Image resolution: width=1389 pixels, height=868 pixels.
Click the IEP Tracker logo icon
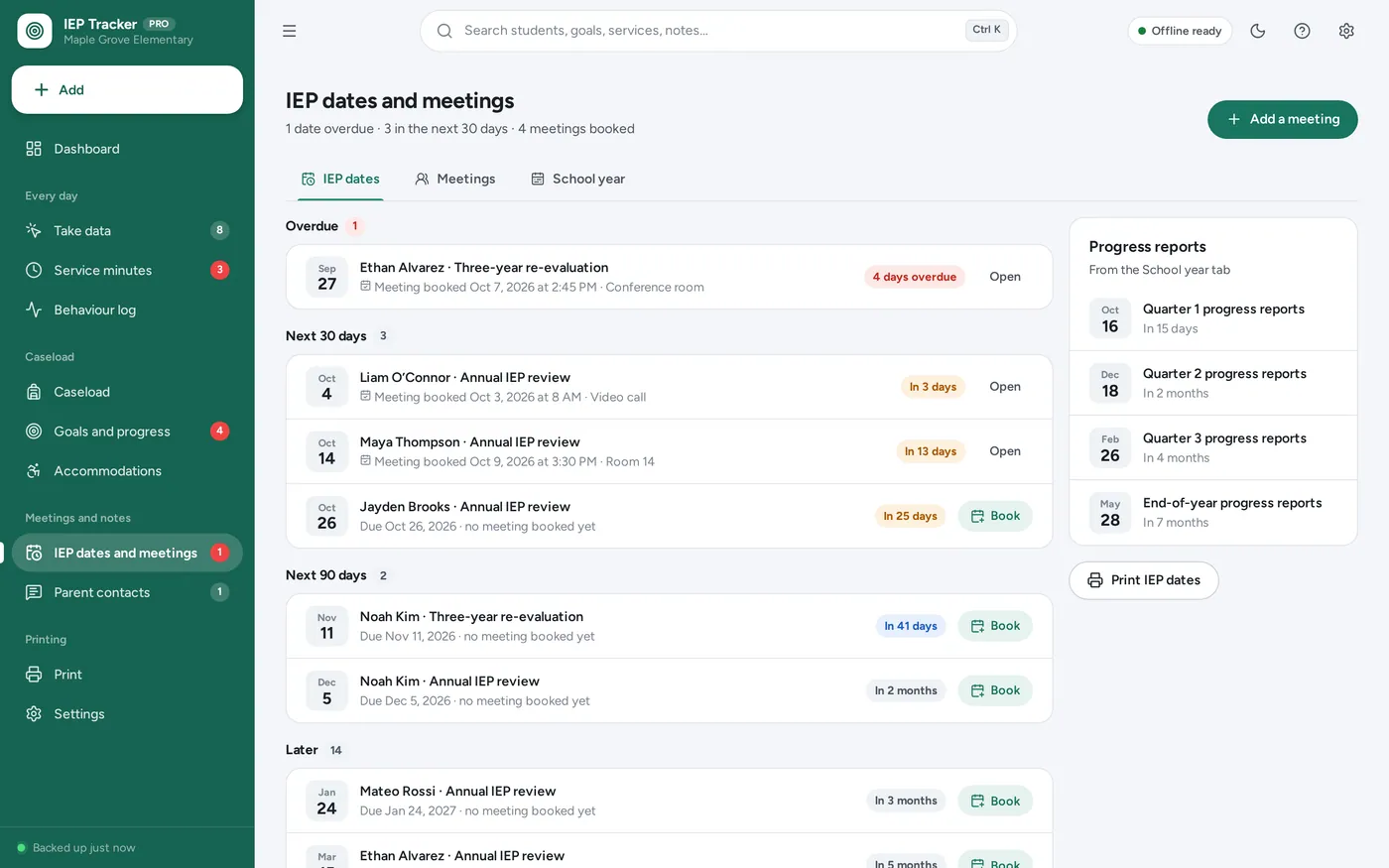35,31
